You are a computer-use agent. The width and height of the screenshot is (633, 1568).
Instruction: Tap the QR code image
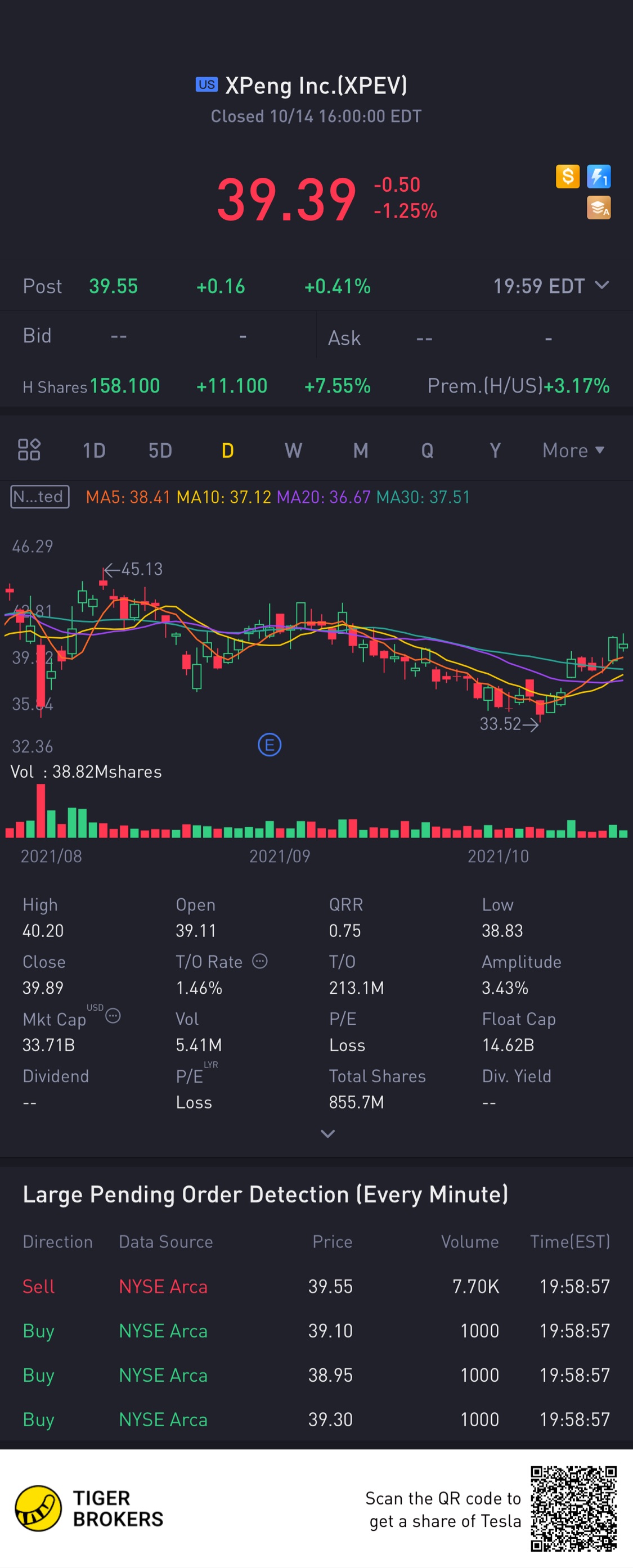[573, 1508]
